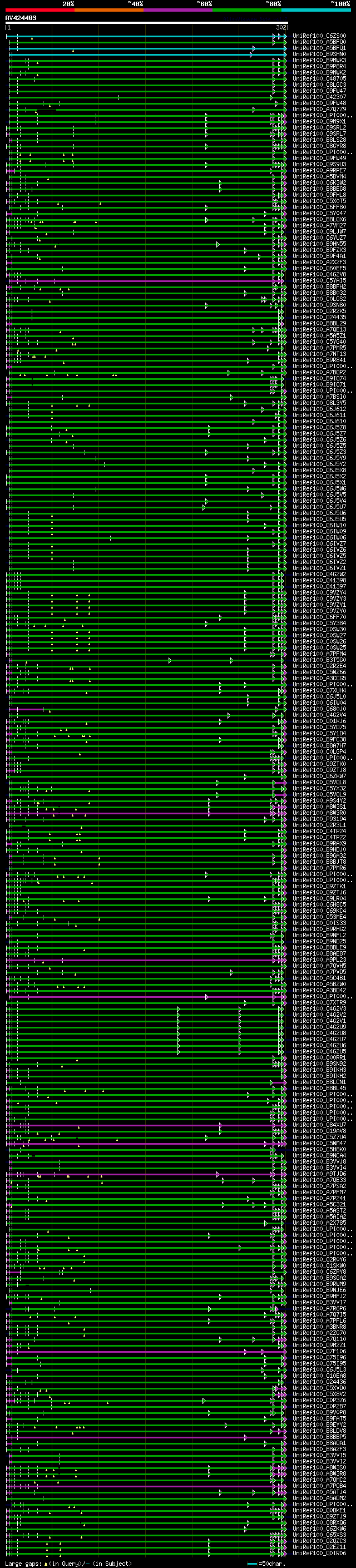Click the orange ~40% identity legend segment
The image size is (356, 1568).
point(109,10)
